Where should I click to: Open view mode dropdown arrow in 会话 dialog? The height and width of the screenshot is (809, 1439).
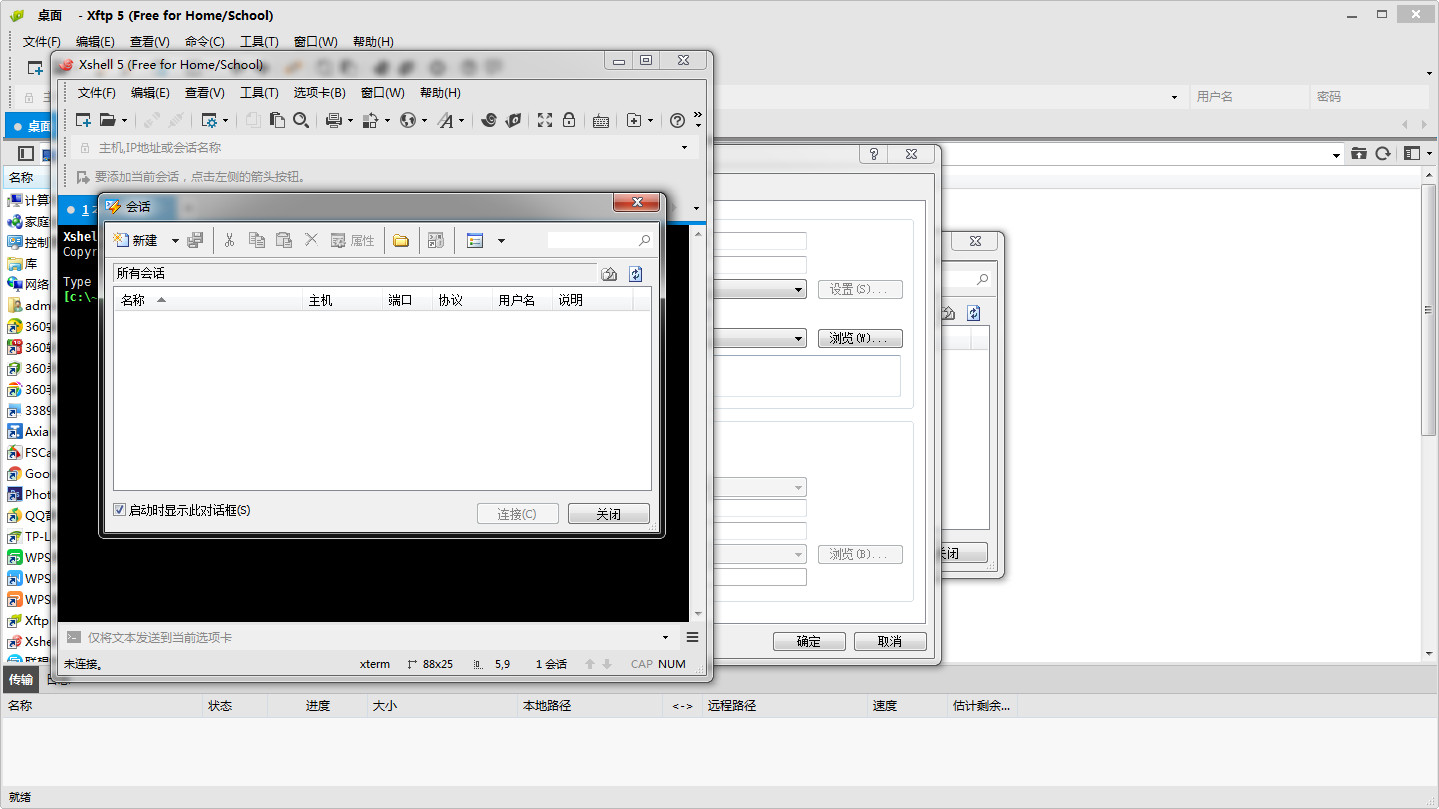(501, 240)
